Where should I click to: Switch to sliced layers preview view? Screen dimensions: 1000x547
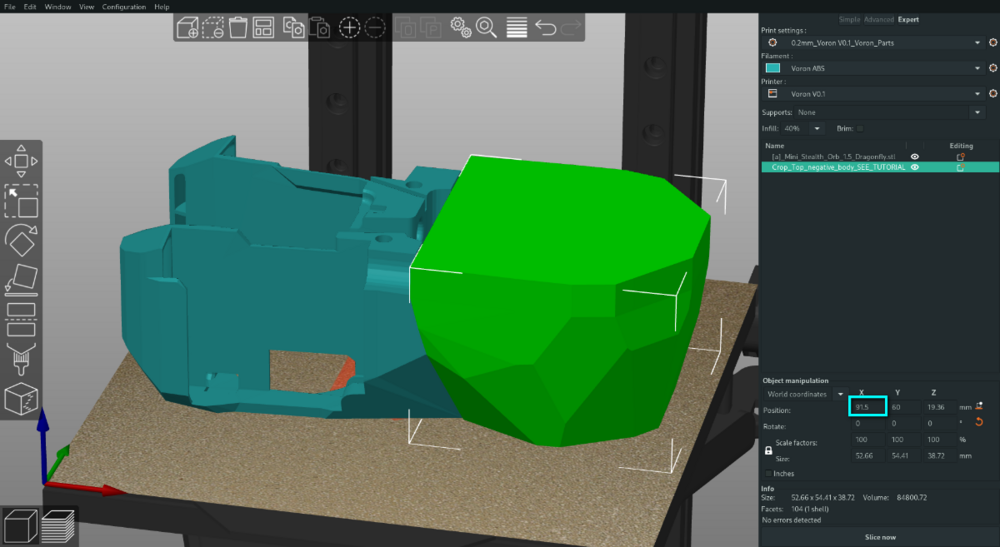click(x=58, y=526)
